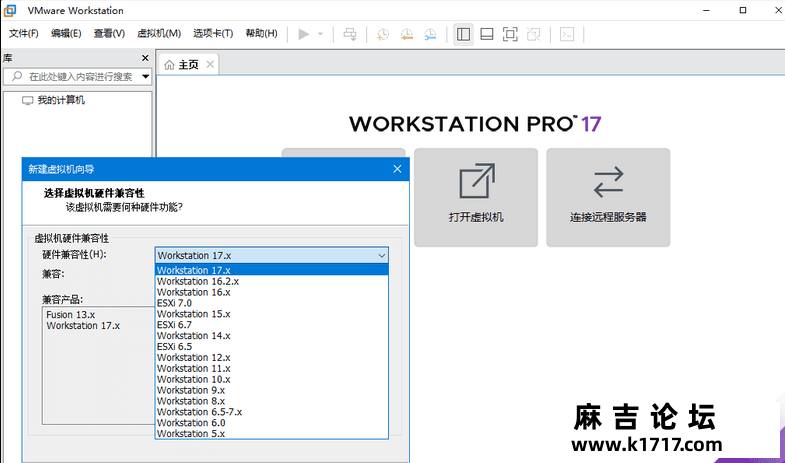This screenshot has width=785, height=463.
Task: Click the Enter Full Screen mode icon
Action: coord(510,34)
